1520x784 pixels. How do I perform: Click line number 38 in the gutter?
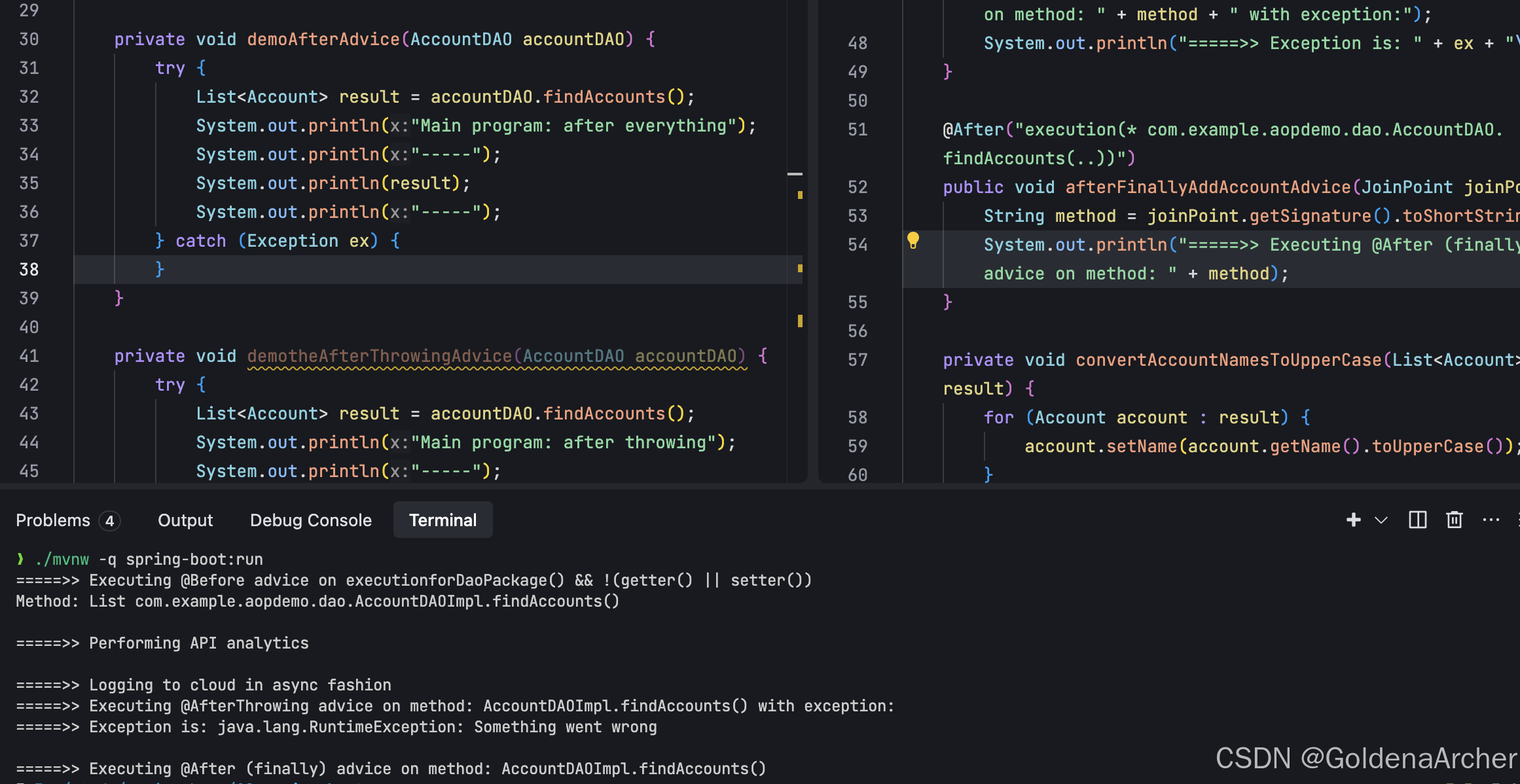click(x=29, y=270)
